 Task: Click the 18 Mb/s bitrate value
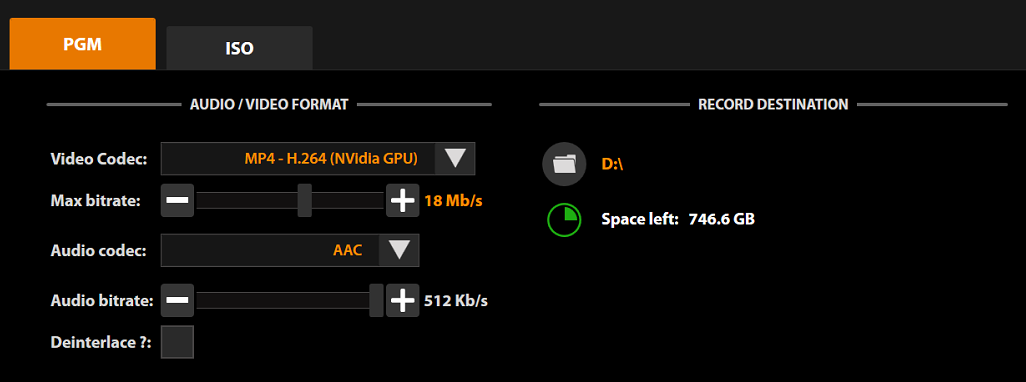click(453, 200)
